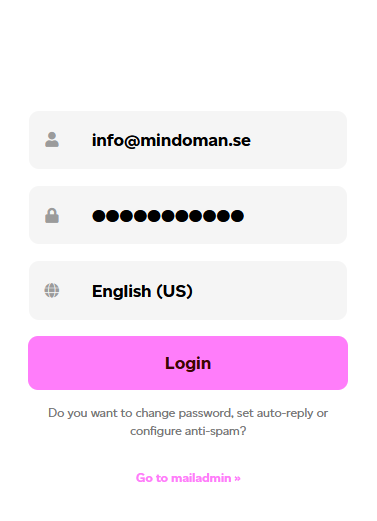Click the globe language icon

coord(52,290)
